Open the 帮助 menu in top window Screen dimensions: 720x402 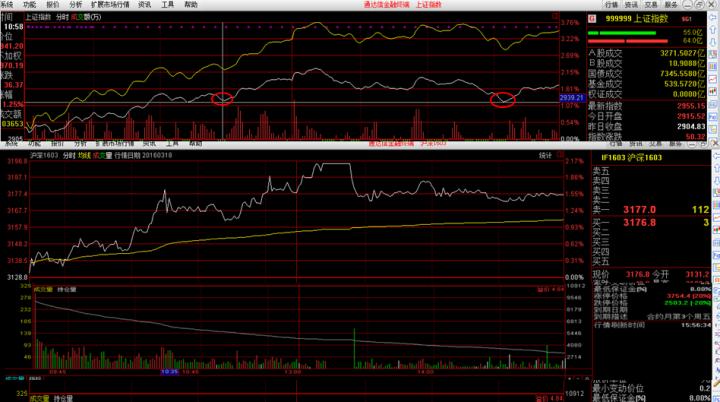(191, 5)
